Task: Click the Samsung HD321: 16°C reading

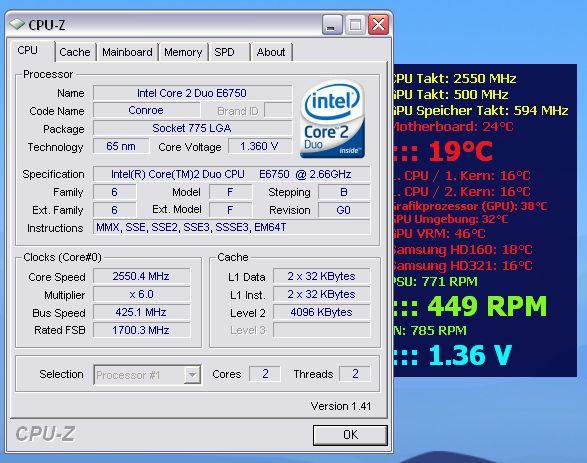Action: (x=462, y=266)
